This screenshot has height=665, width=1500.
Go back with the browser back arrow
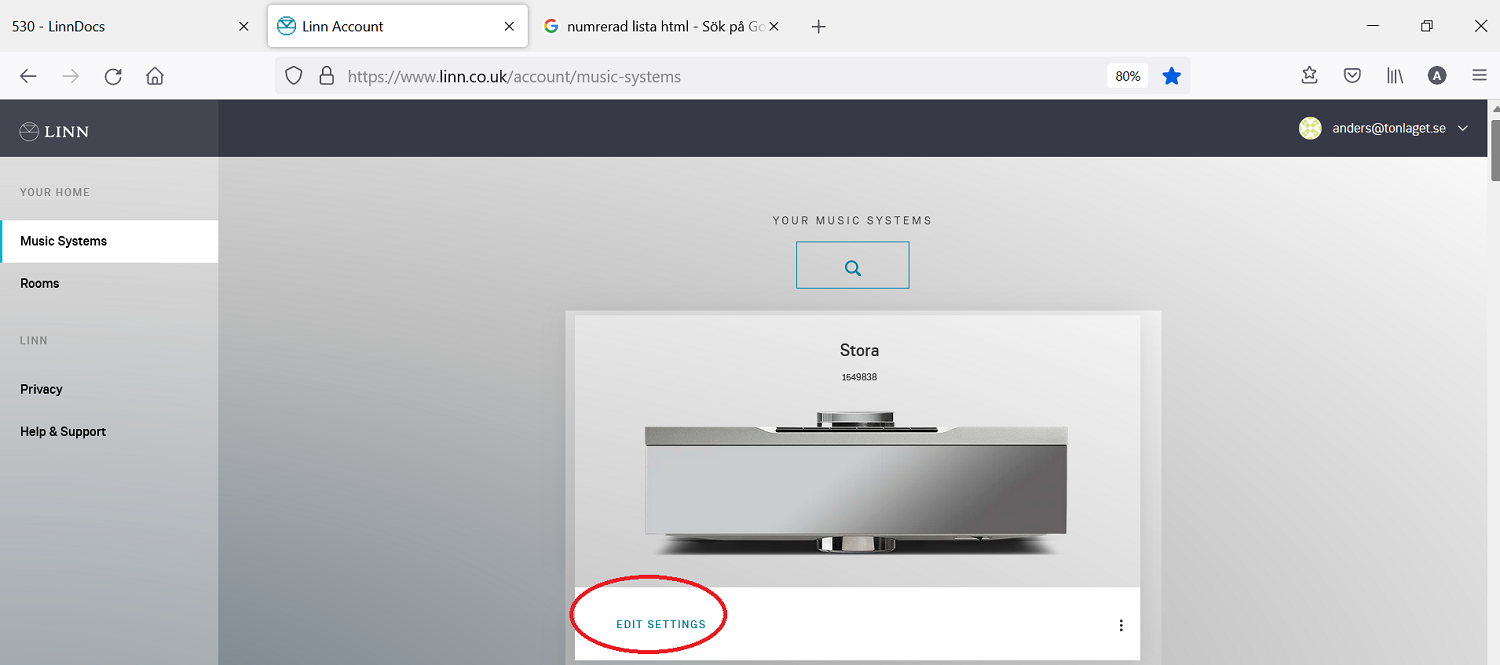(28, 76)
